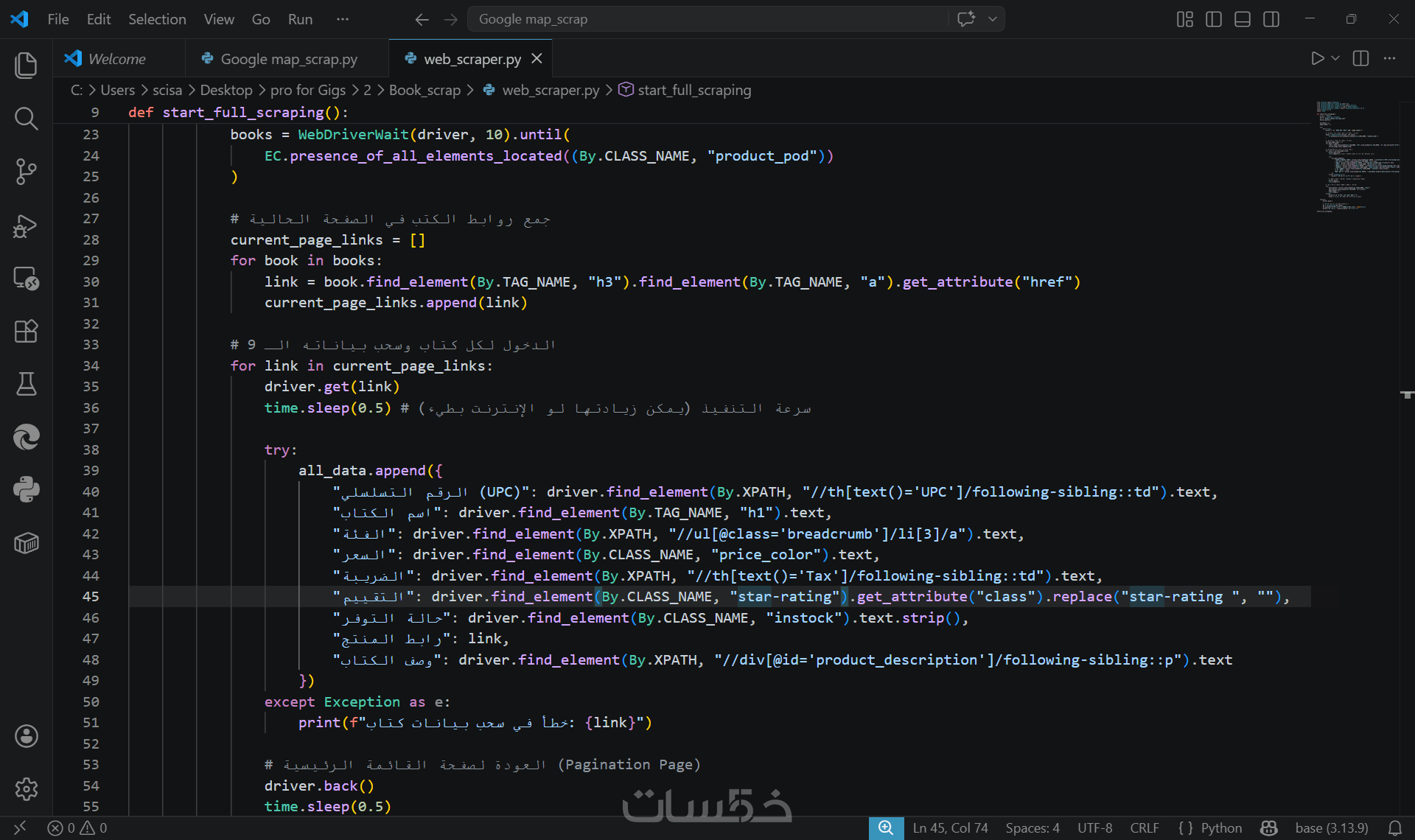Toggle the Panel layout button
Screen dimensions: 1415x840
coord(1242,19)
